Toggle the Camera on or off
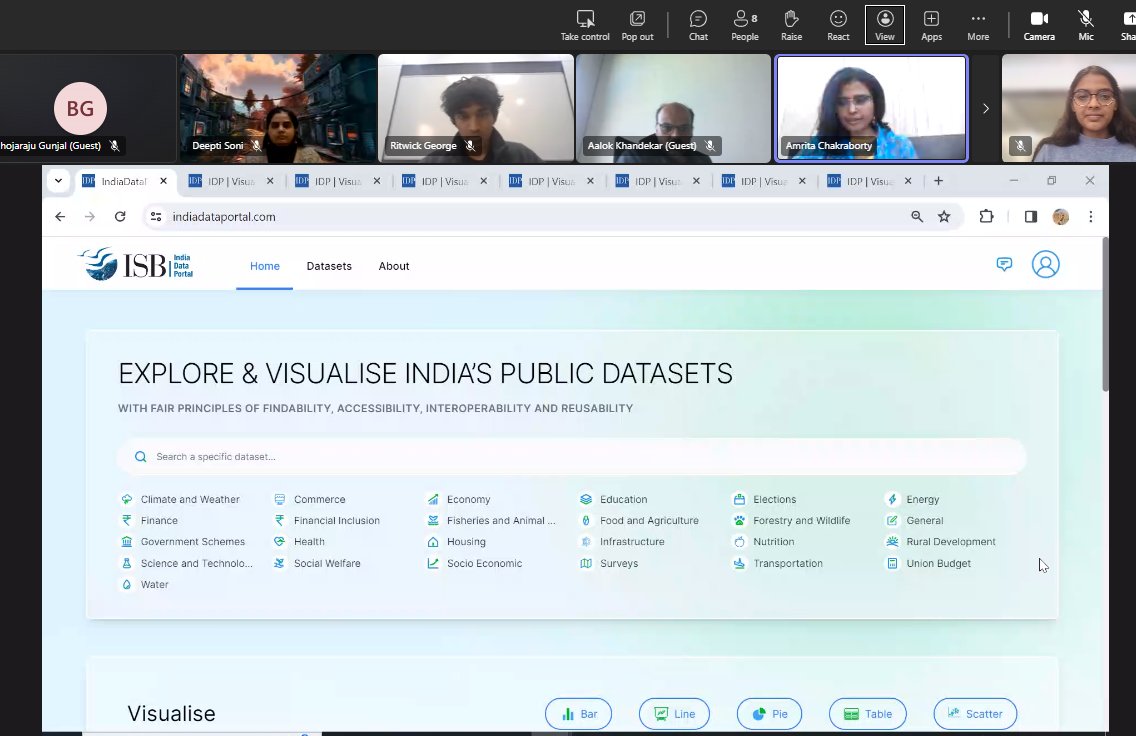 click(x=1039, y=25)
